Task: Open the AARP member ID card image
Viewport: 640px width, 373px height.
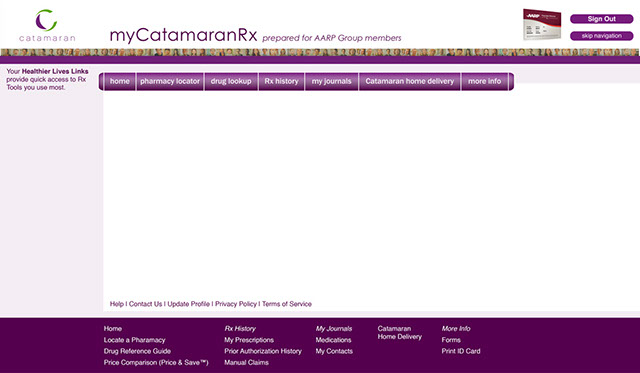Action: point(542,24)
